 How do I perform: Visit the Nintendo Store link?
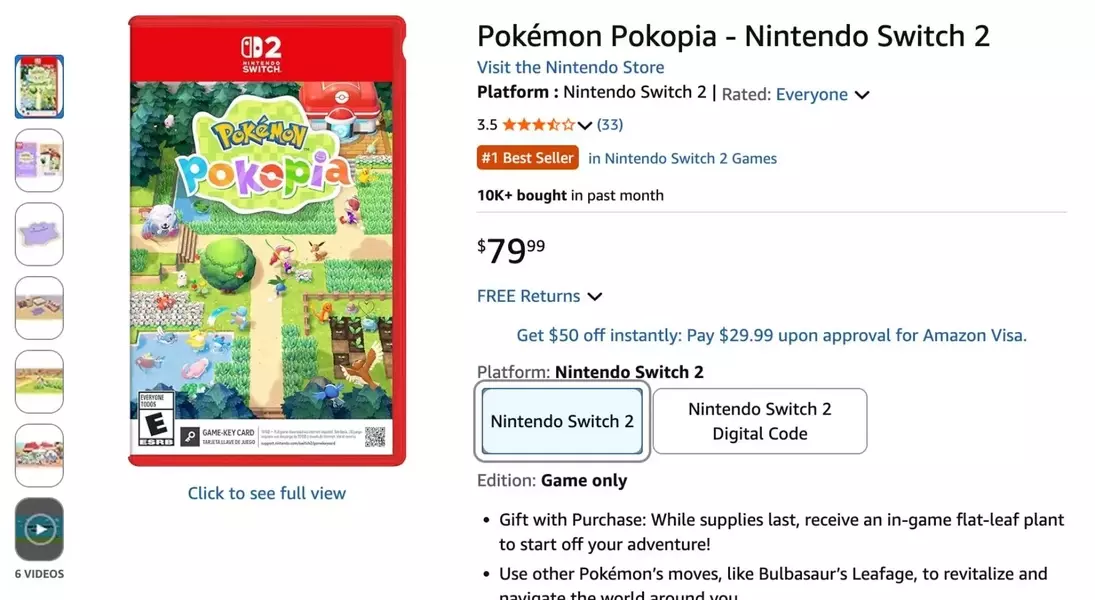570,67
